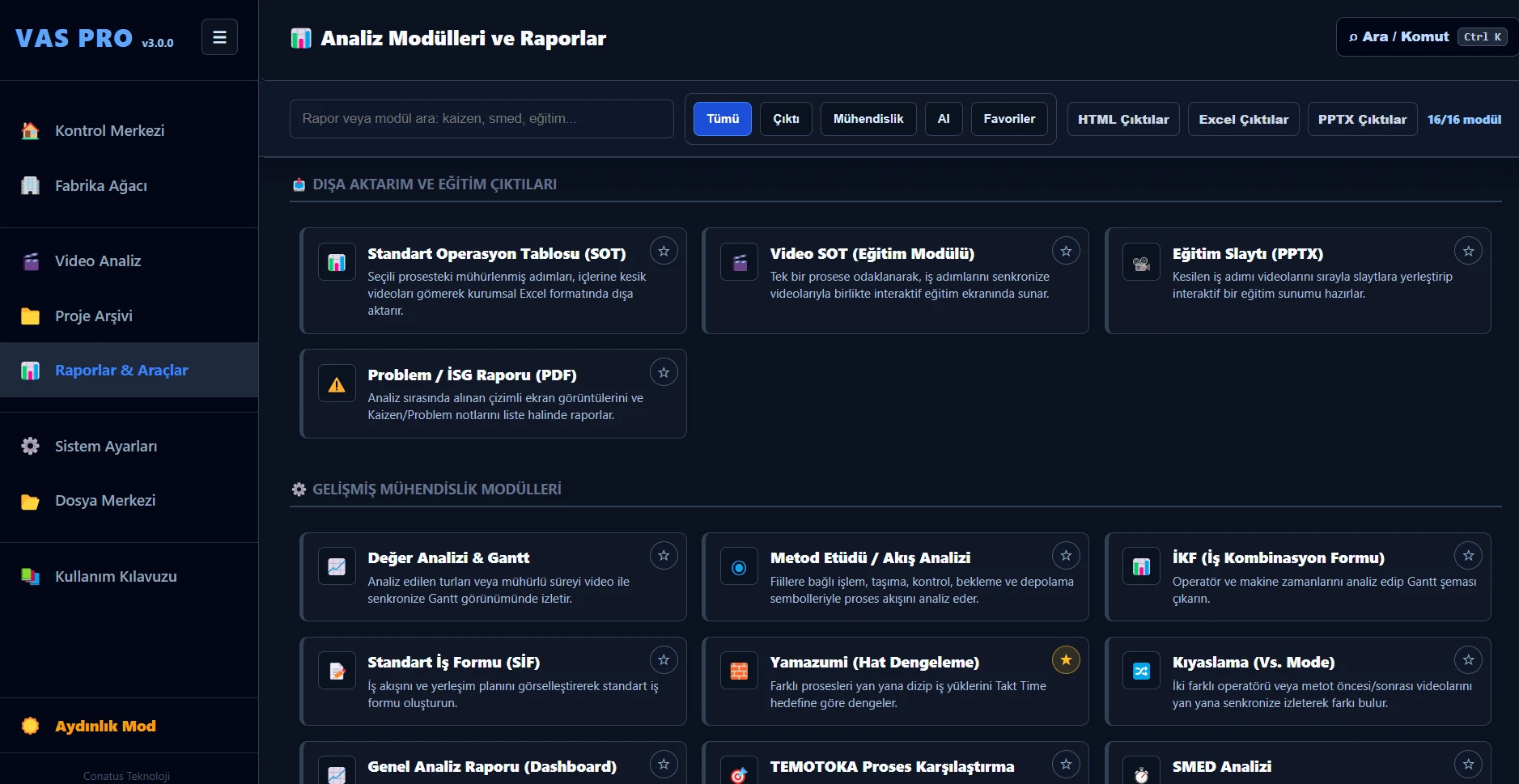The image size is (1519, 784).
Task: Show only AI modules
Action: click(944, 119)
